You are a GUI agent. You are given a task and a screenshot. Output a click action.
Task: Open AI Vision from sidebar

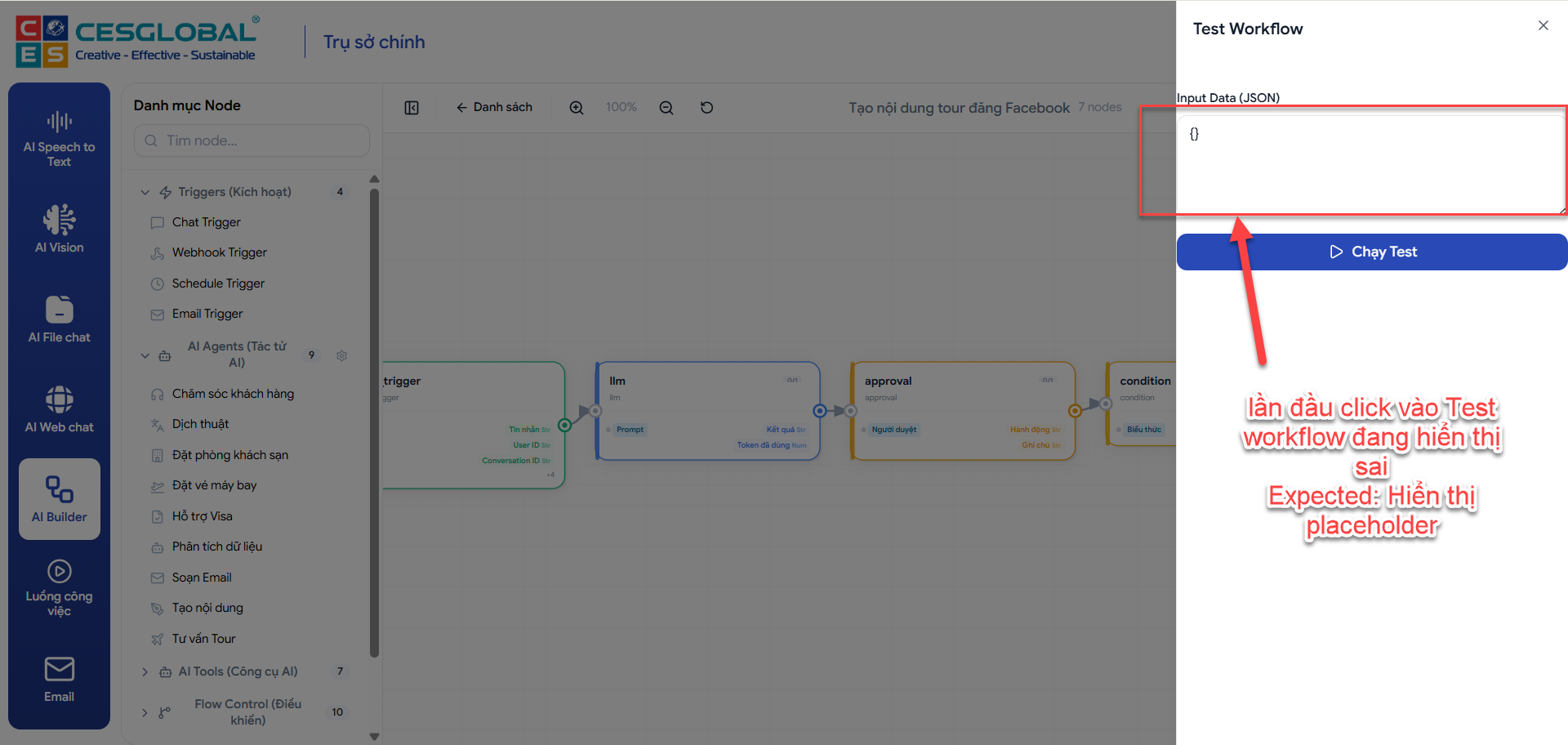[x=59, y=229]
